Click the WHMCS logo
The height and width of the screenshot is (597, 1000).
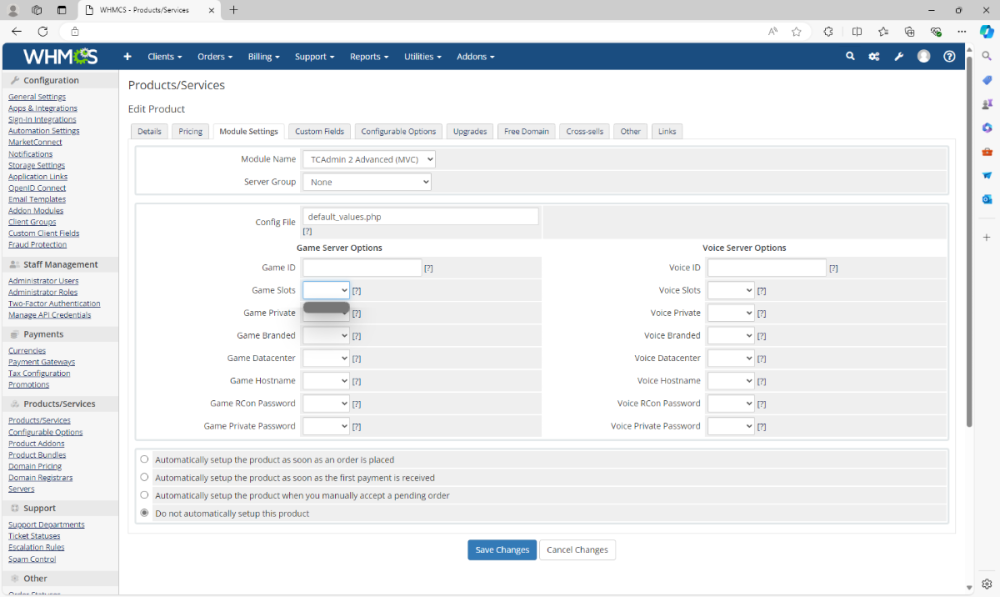point(61,57)
